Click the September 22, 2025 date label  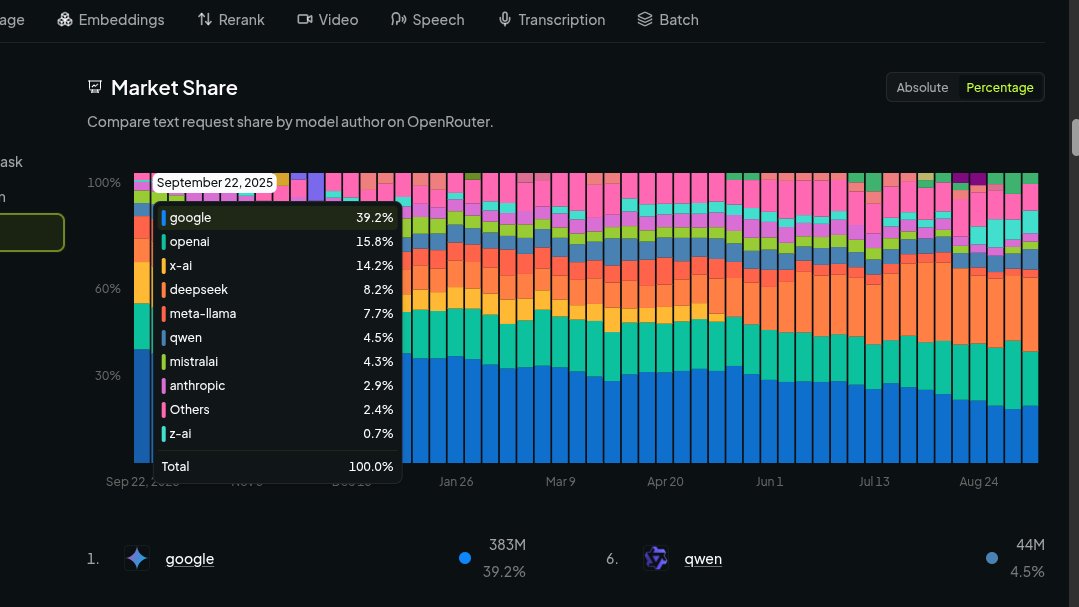click(x=215, y=182)
